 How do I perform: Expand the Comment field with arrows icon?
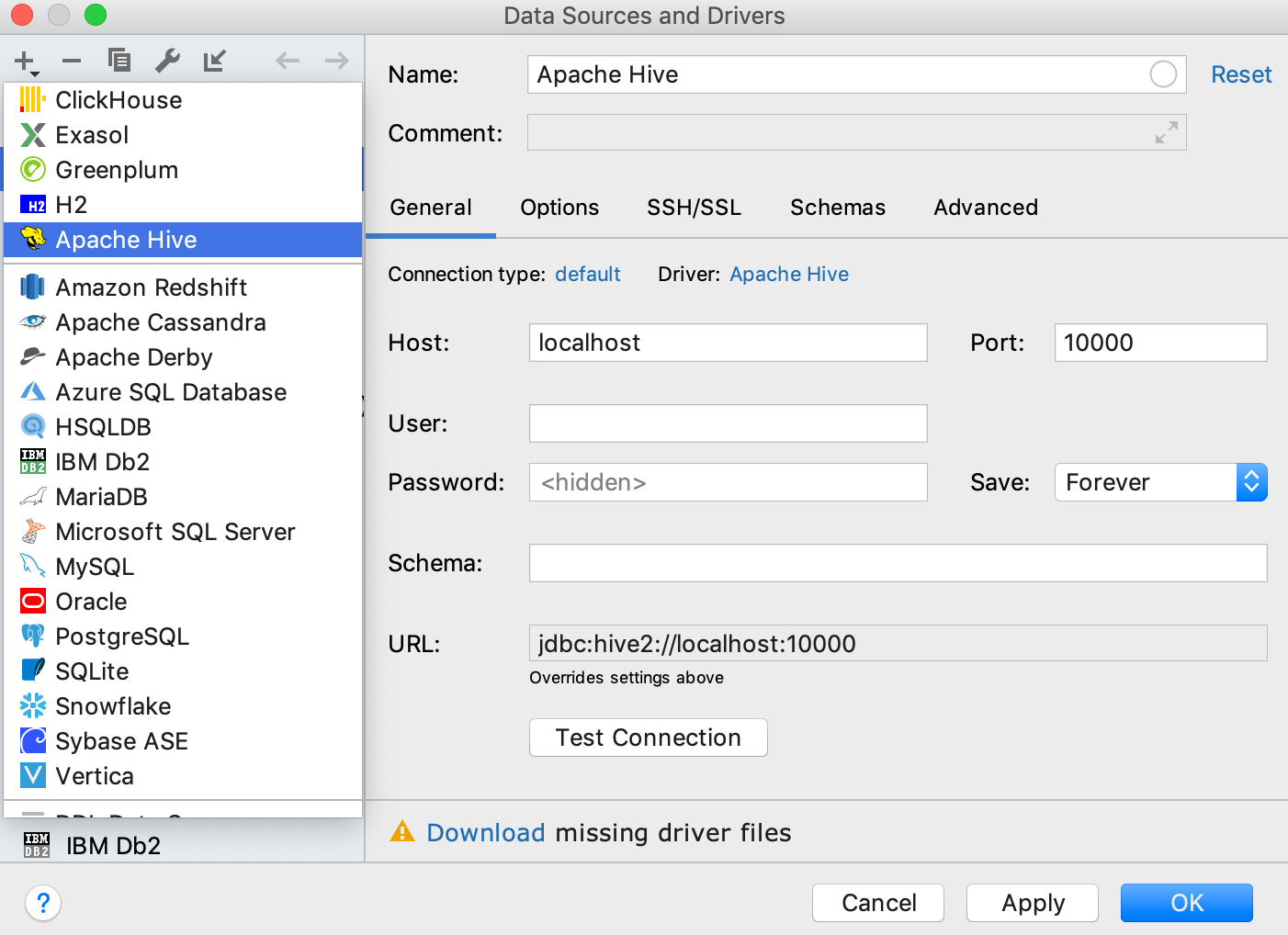[x=1166, y=132]
